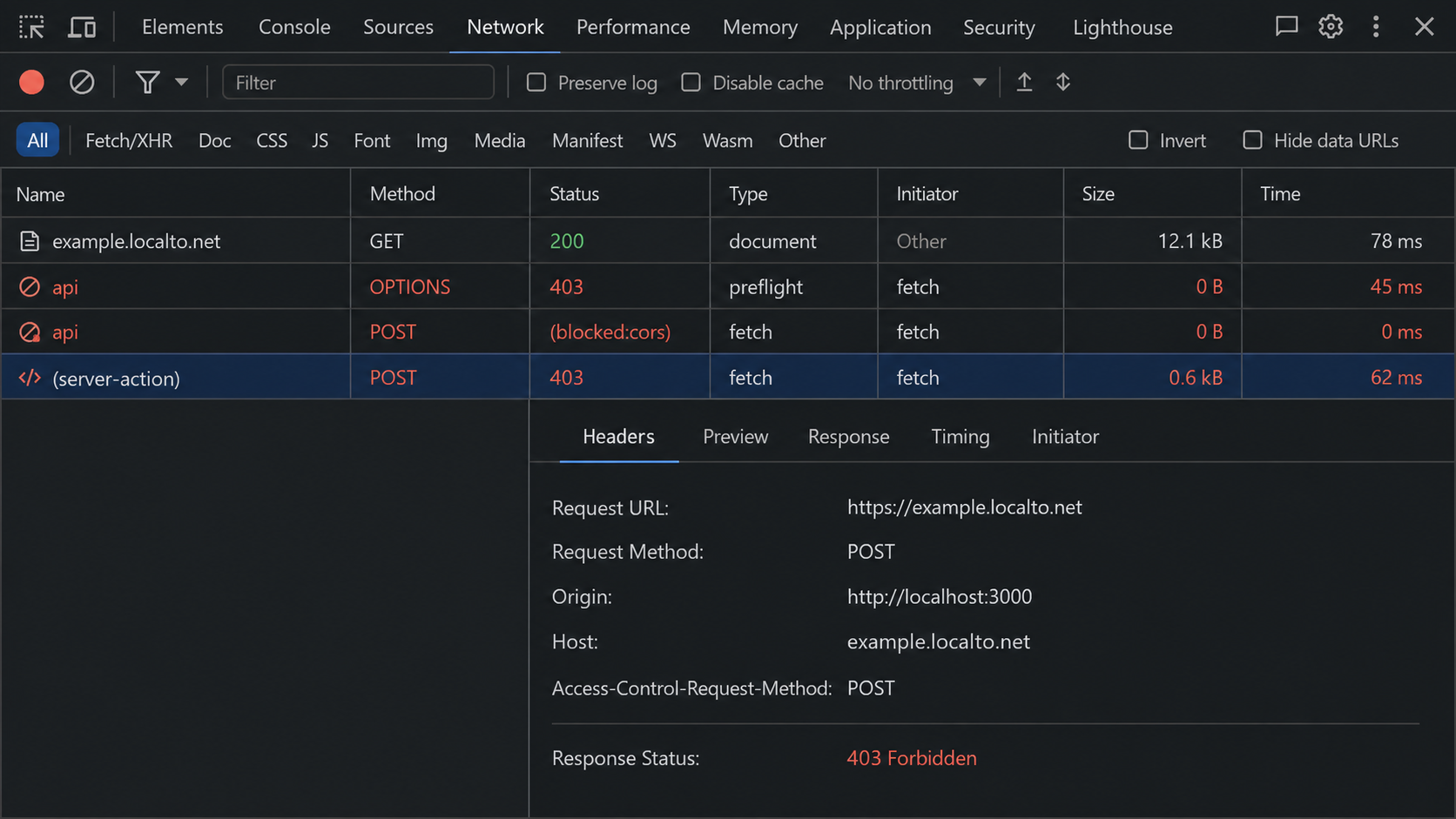Filter requests by Wasm

click(x=728, y=140)
